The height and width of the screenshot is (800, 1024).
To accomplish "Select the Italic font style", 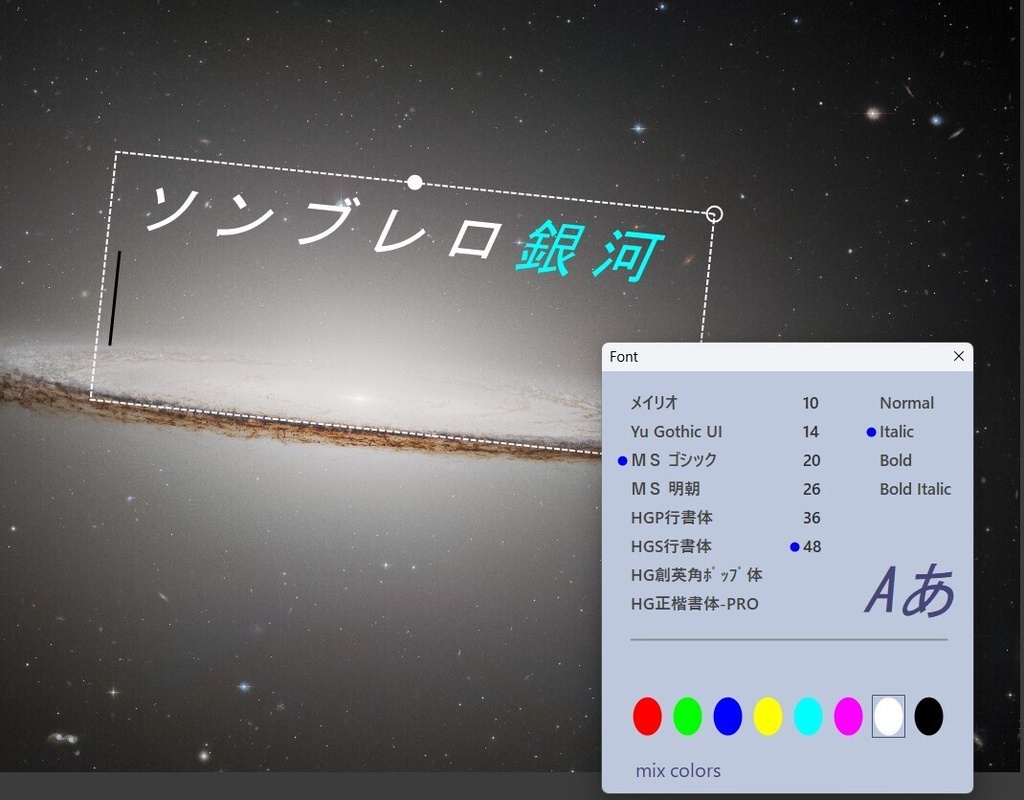I will point(896,432).
